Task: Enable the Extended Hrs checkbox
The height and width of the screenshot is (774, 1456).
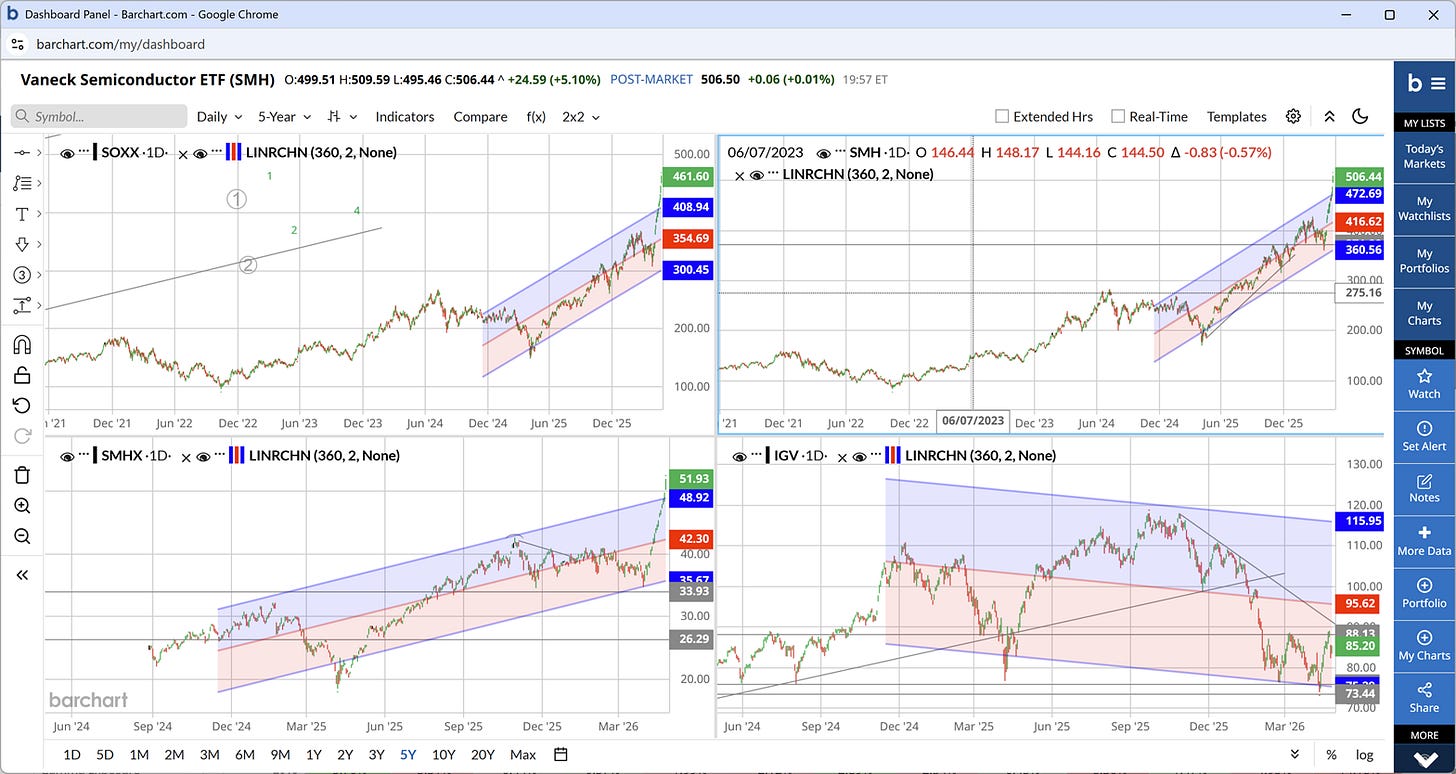Action: click(1002, 116)
